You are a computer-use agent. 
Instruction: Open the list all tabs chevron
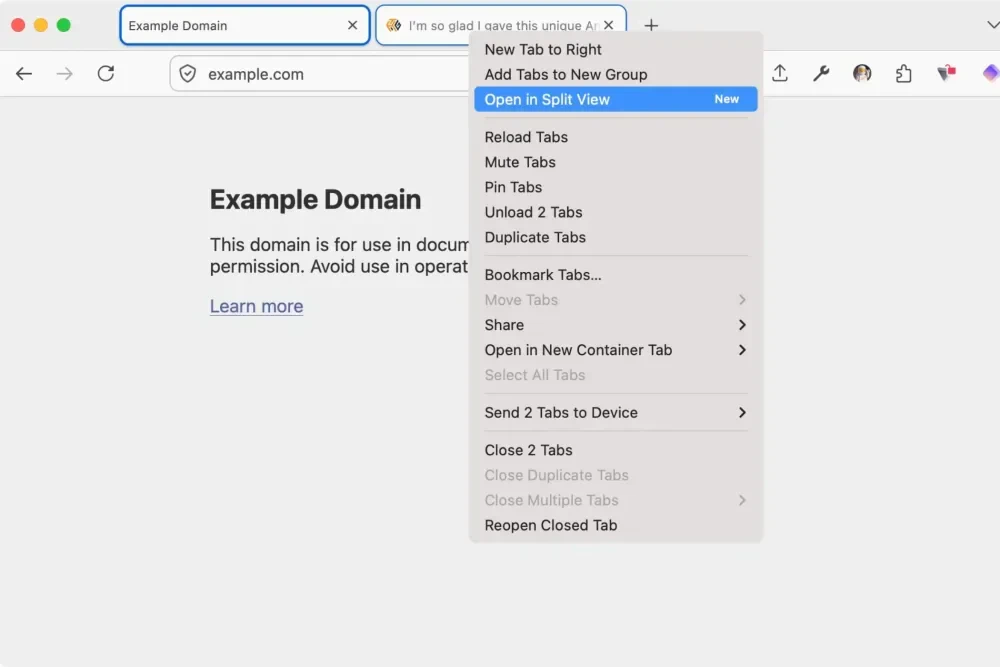pyautogui.click(x=992, y=26)
